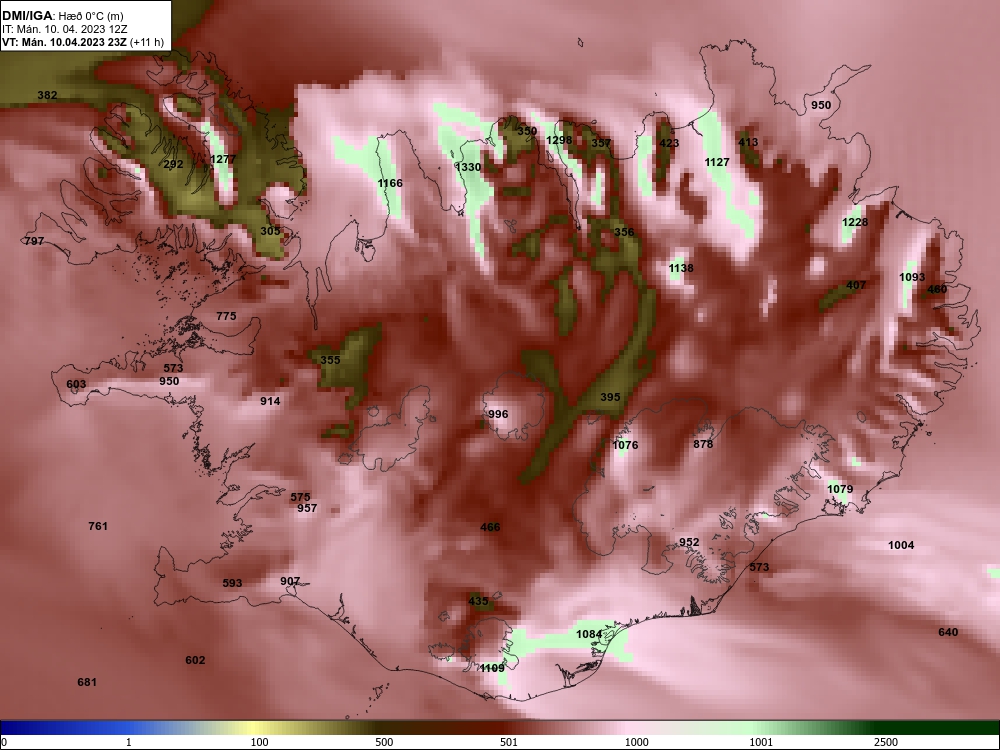
Task: Click the 100 tick label on the color scale
Action: click(x=259, y=742)
